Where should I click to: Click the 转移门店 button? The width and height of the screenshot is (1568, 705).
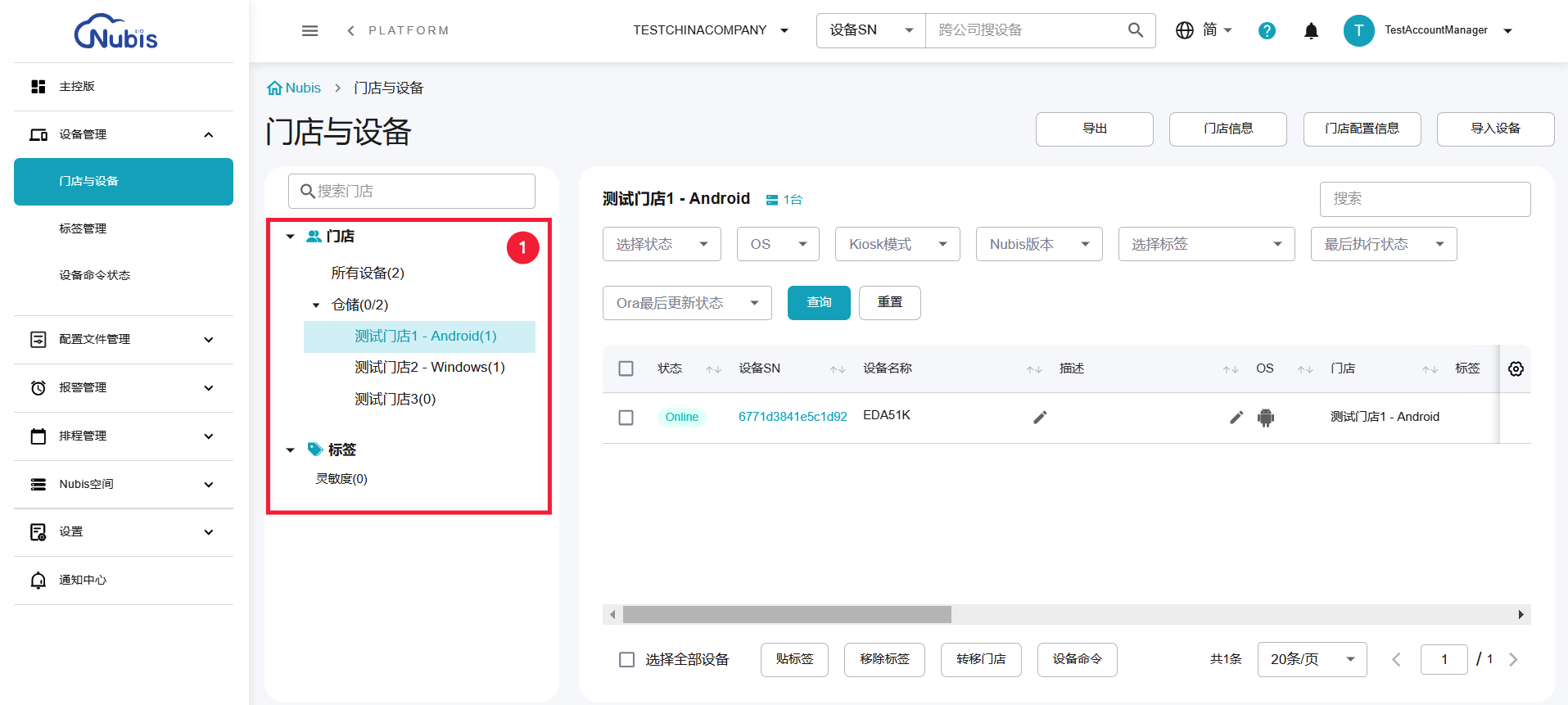coord(981,659)
